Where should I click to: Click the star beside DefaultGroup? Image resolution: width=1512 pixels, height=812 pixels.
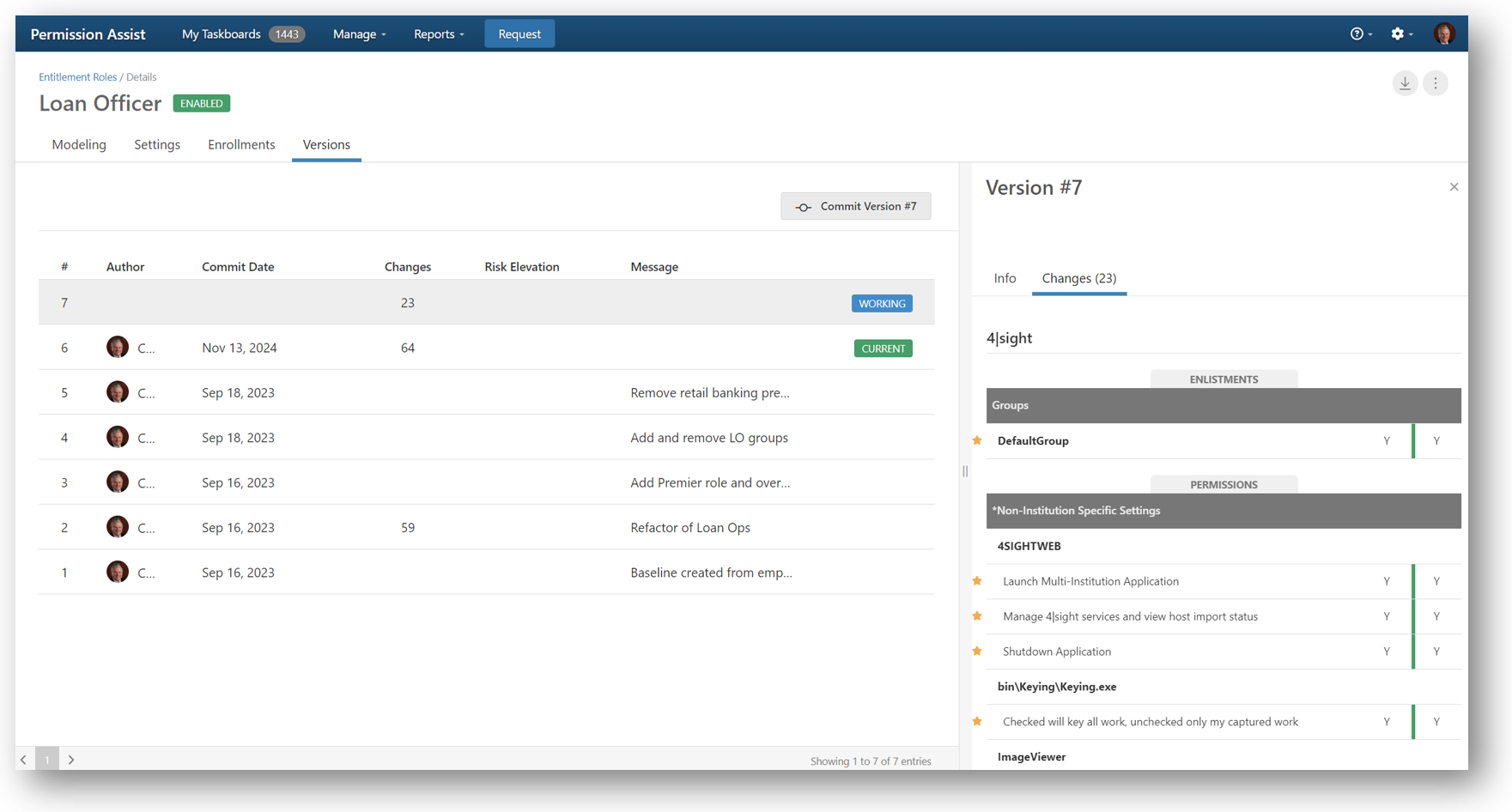pyautogui.click(x=977, y=441)
